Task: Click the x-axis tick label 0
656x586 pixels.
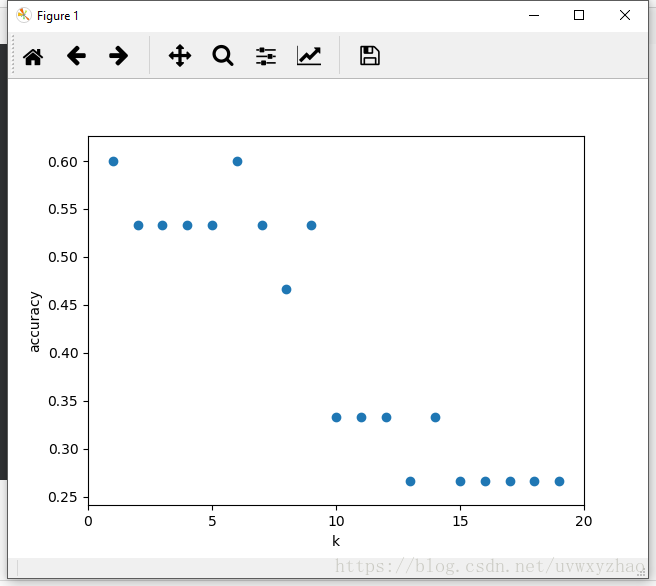Action: click(88, 521)
